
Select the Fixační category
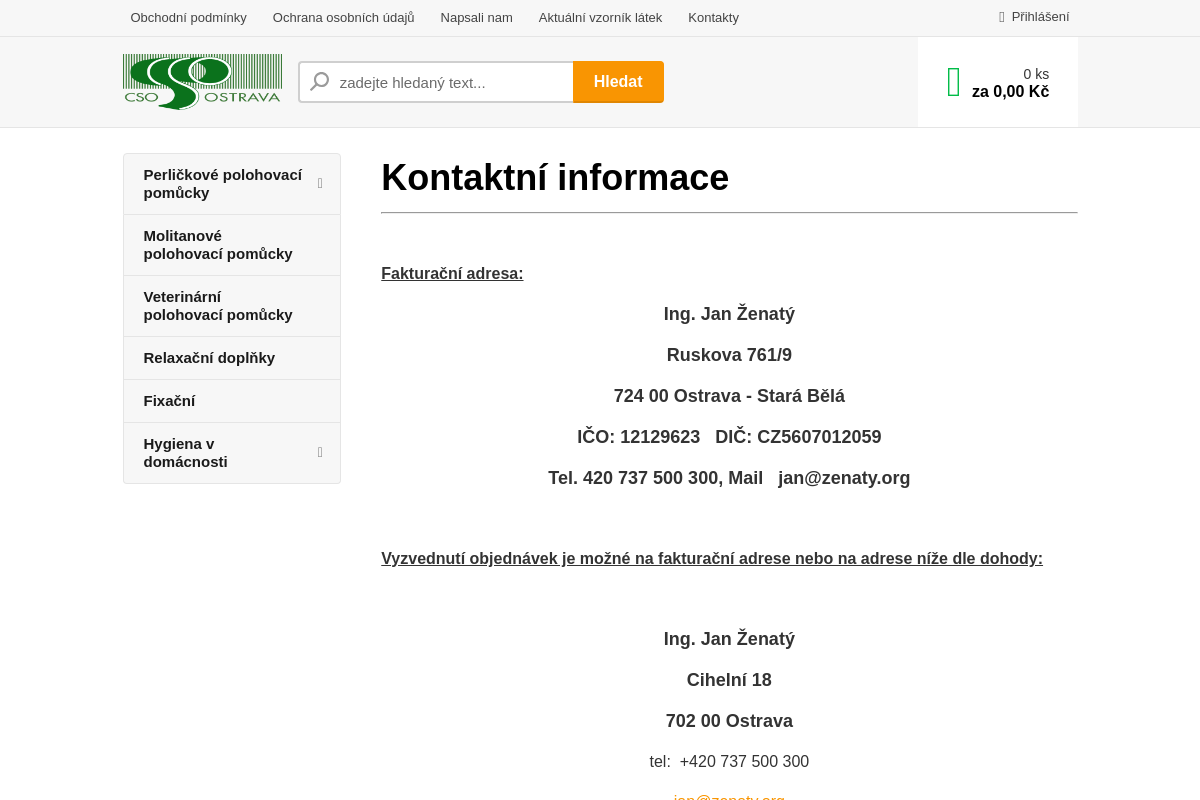[169, 400]
